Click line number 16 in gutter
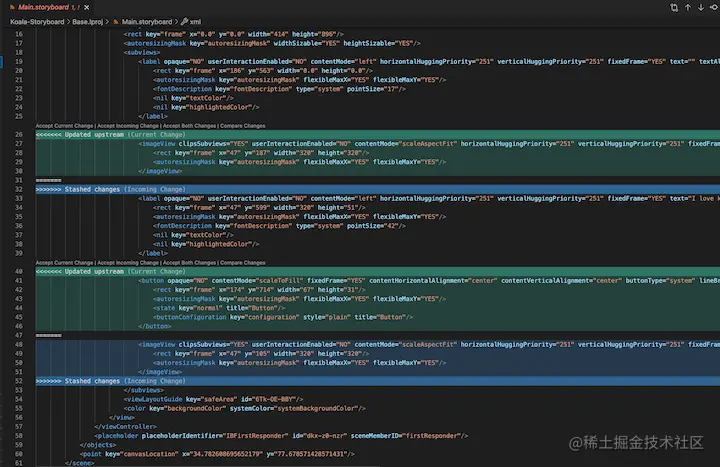Image resolution: width=720 pixels, height=467 pixels. click(x=19, y=34)
